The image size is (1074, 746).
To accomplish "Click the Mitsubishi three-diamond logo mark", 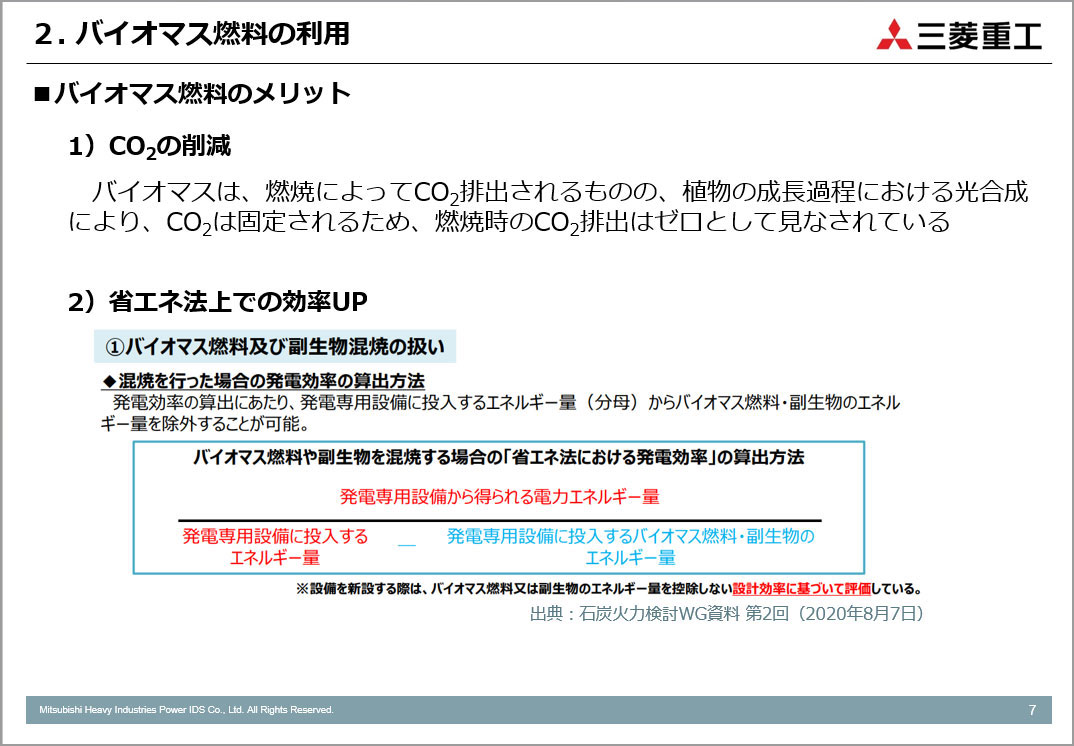I will click(893, 34).
